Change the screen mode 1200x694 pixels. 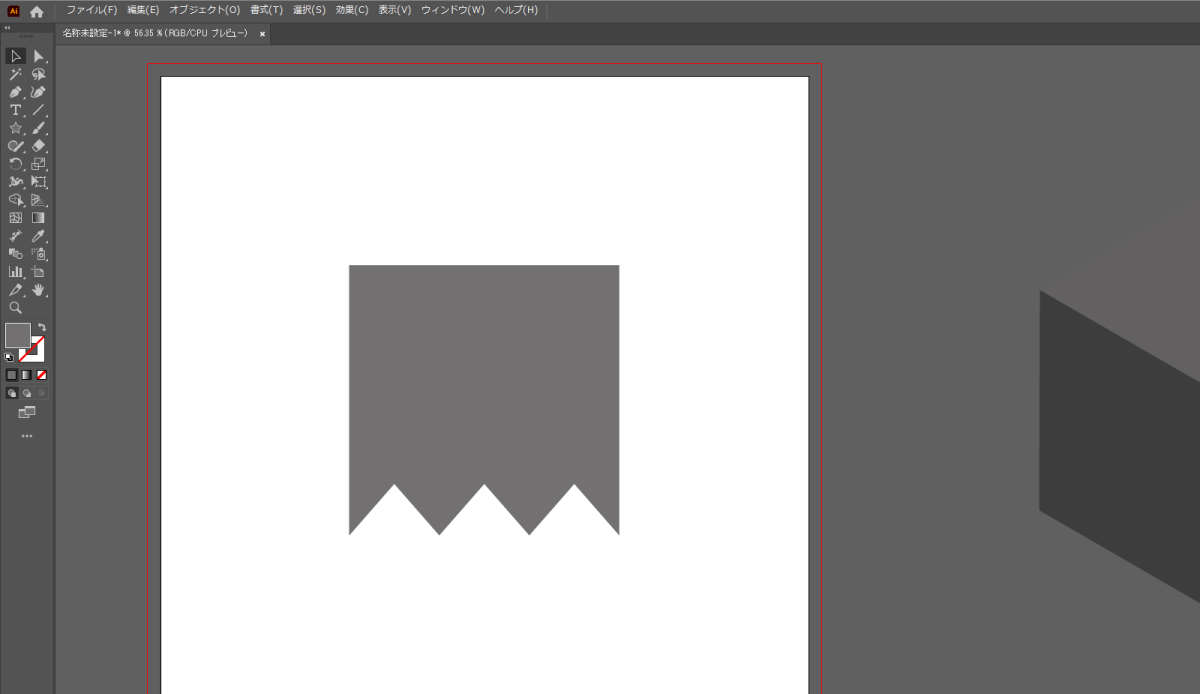click(27, 412)
